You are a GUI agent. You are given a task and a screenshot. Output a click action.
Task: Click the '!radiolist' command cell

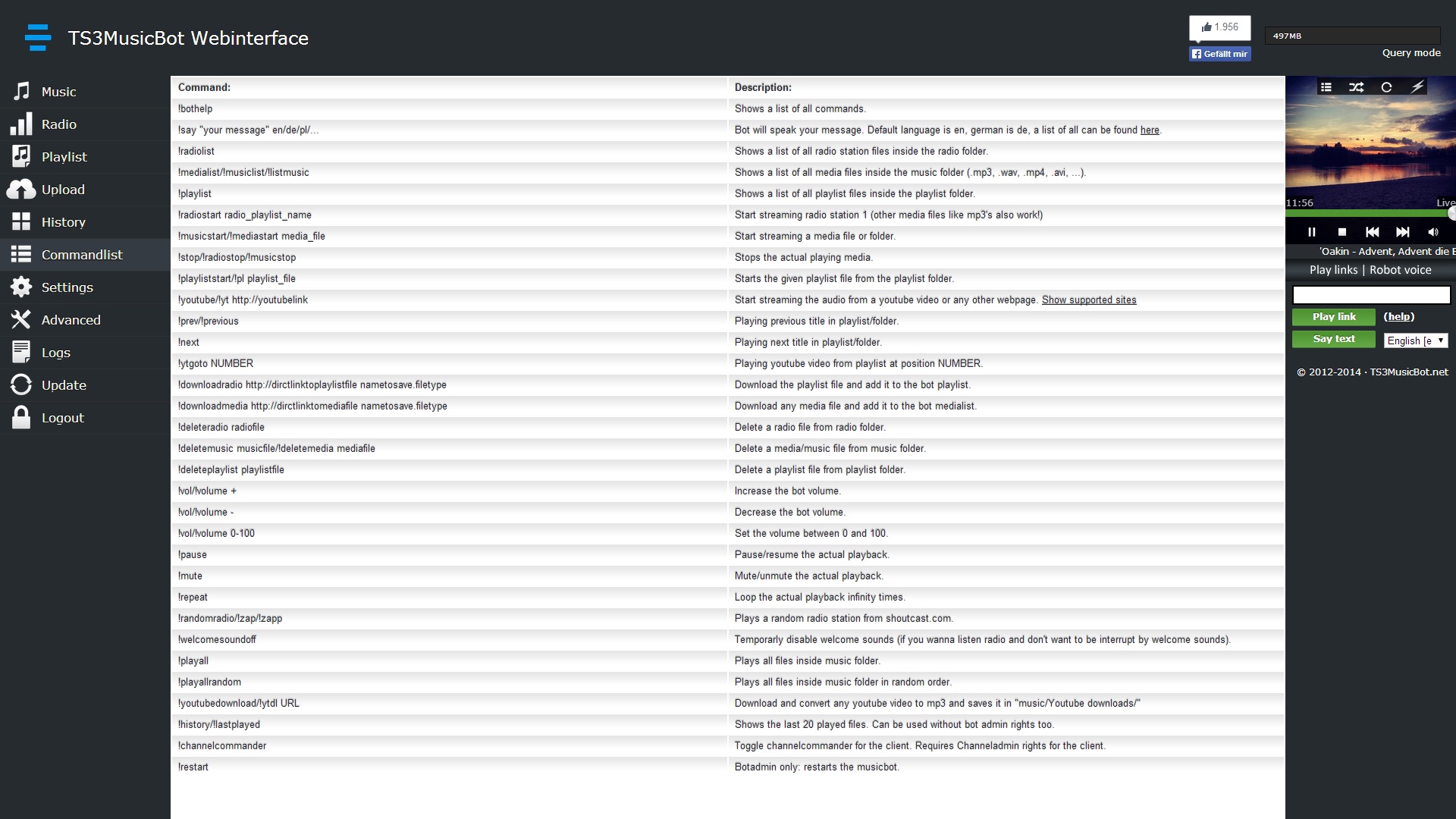click(x=449, y=152)
